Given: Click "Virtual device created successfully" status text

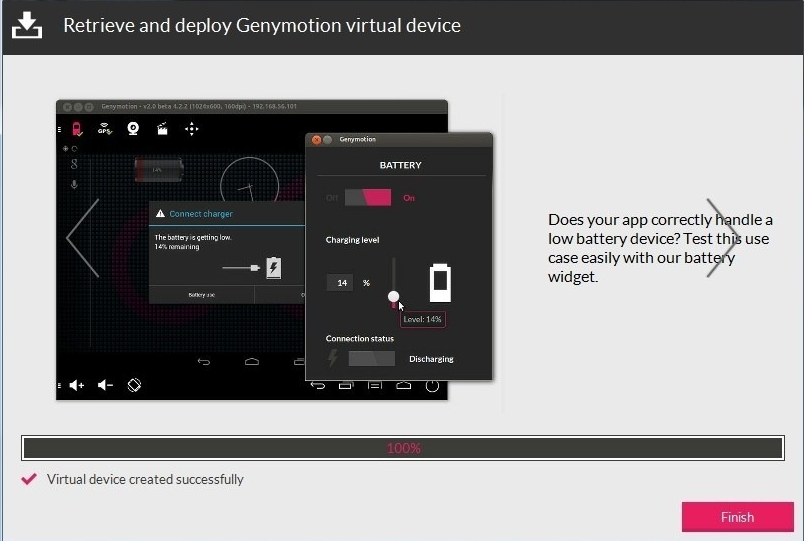Looking at the screenshot, I should 145,479.
